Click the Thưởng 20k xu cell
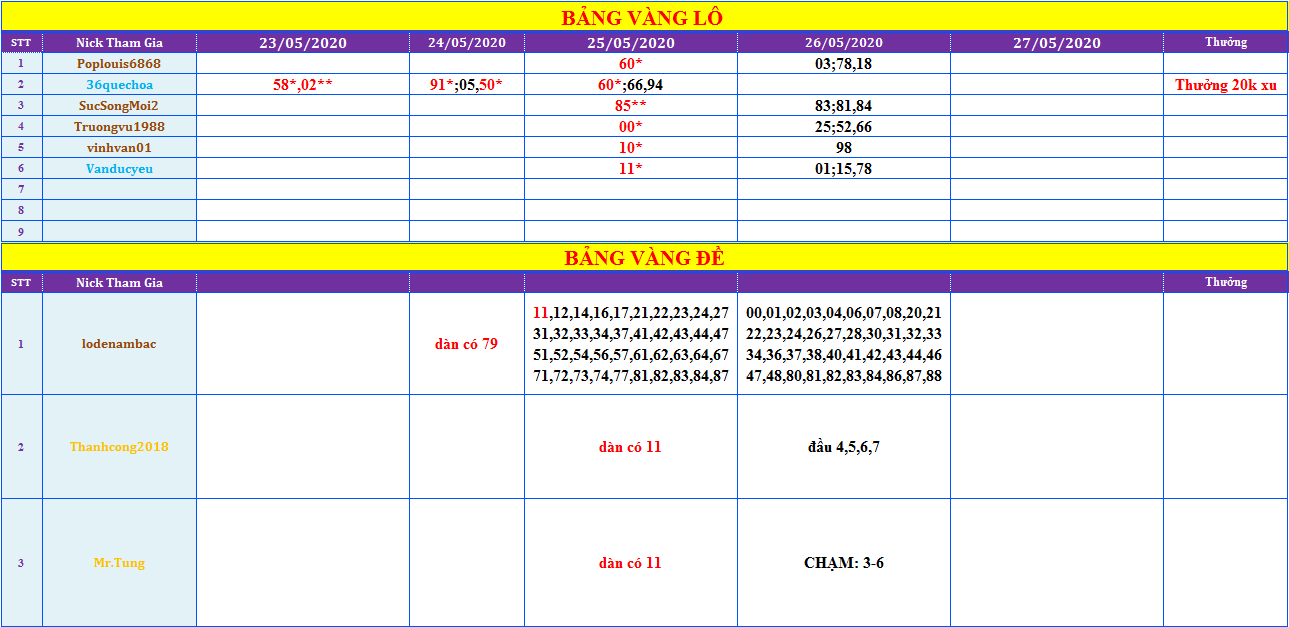 coord(1226,84)
